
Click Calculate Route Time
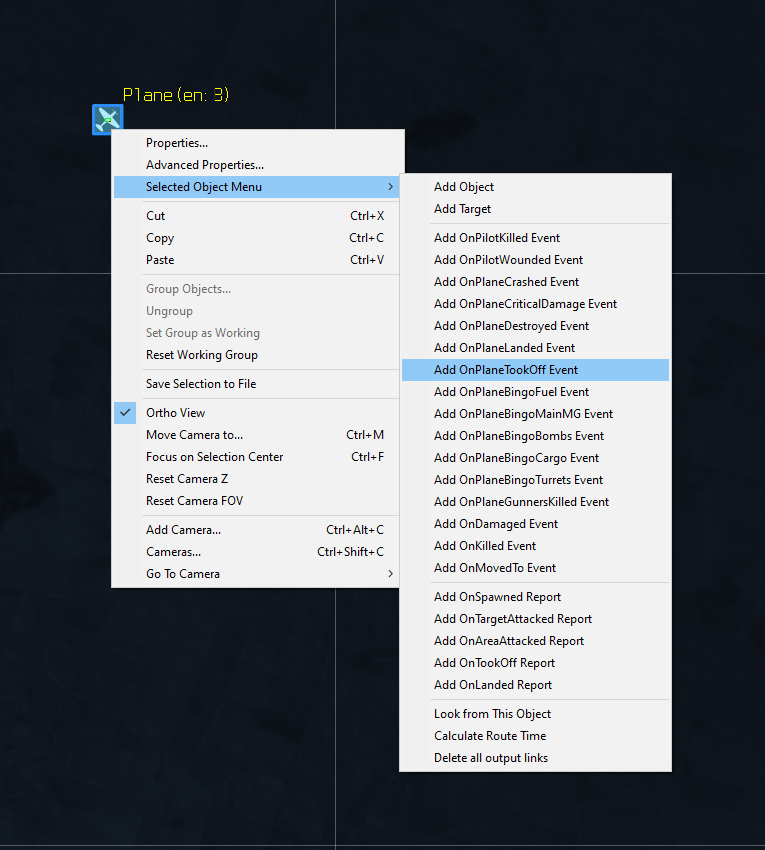490,736
